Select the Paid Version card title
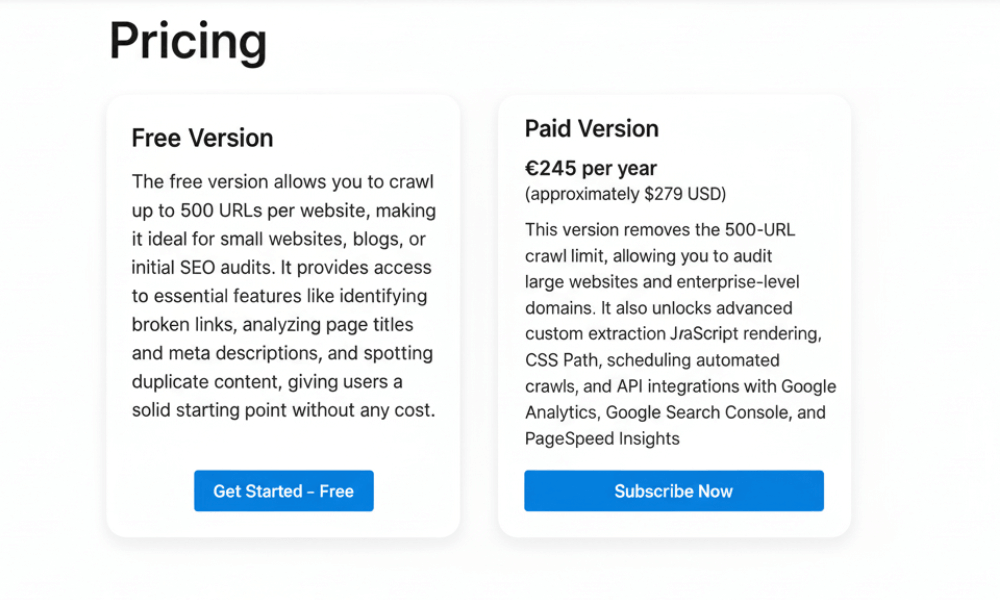 tap(591, 129)
